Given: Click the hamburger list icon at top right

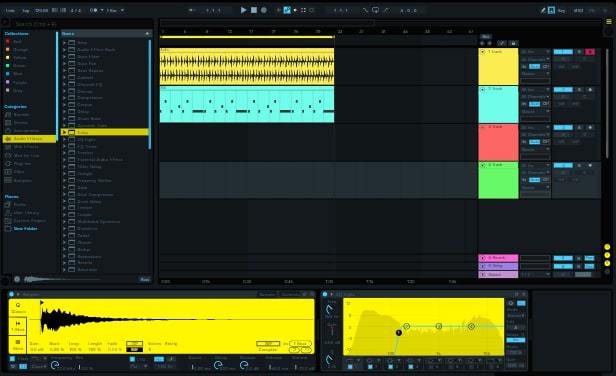Looking at the screenshot, I should coord(609,22).
